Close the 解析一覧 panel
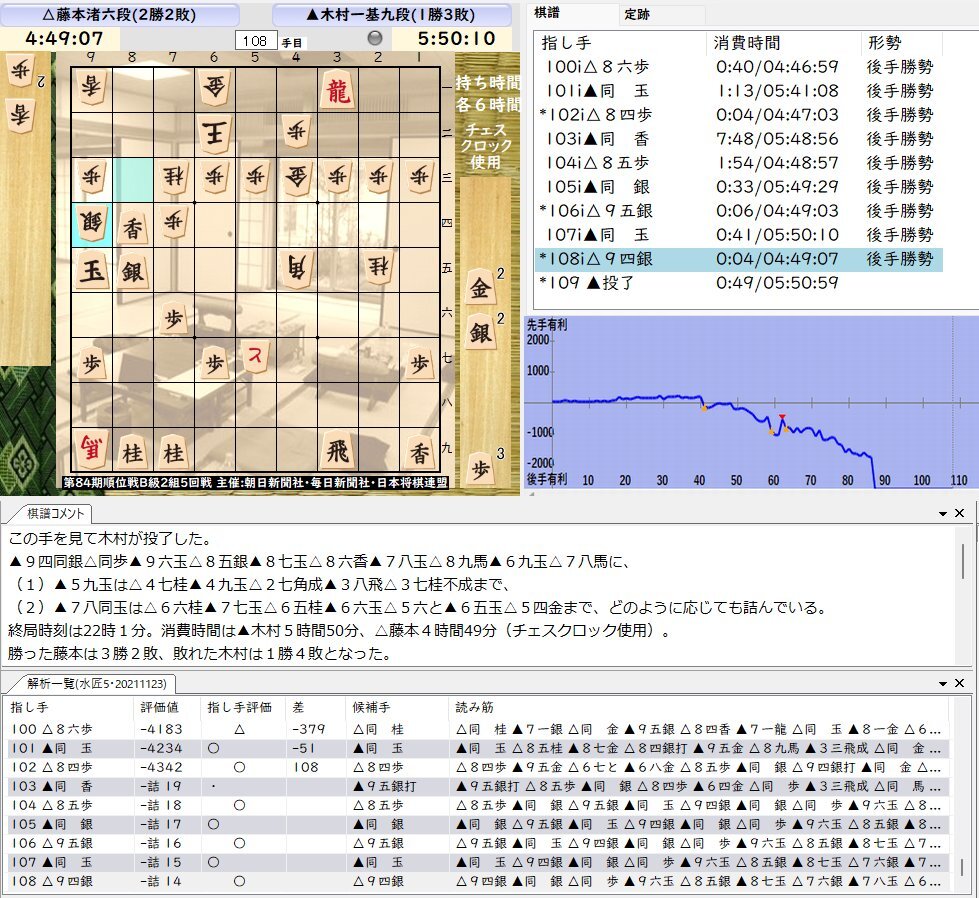 click(x=960, y=683)
